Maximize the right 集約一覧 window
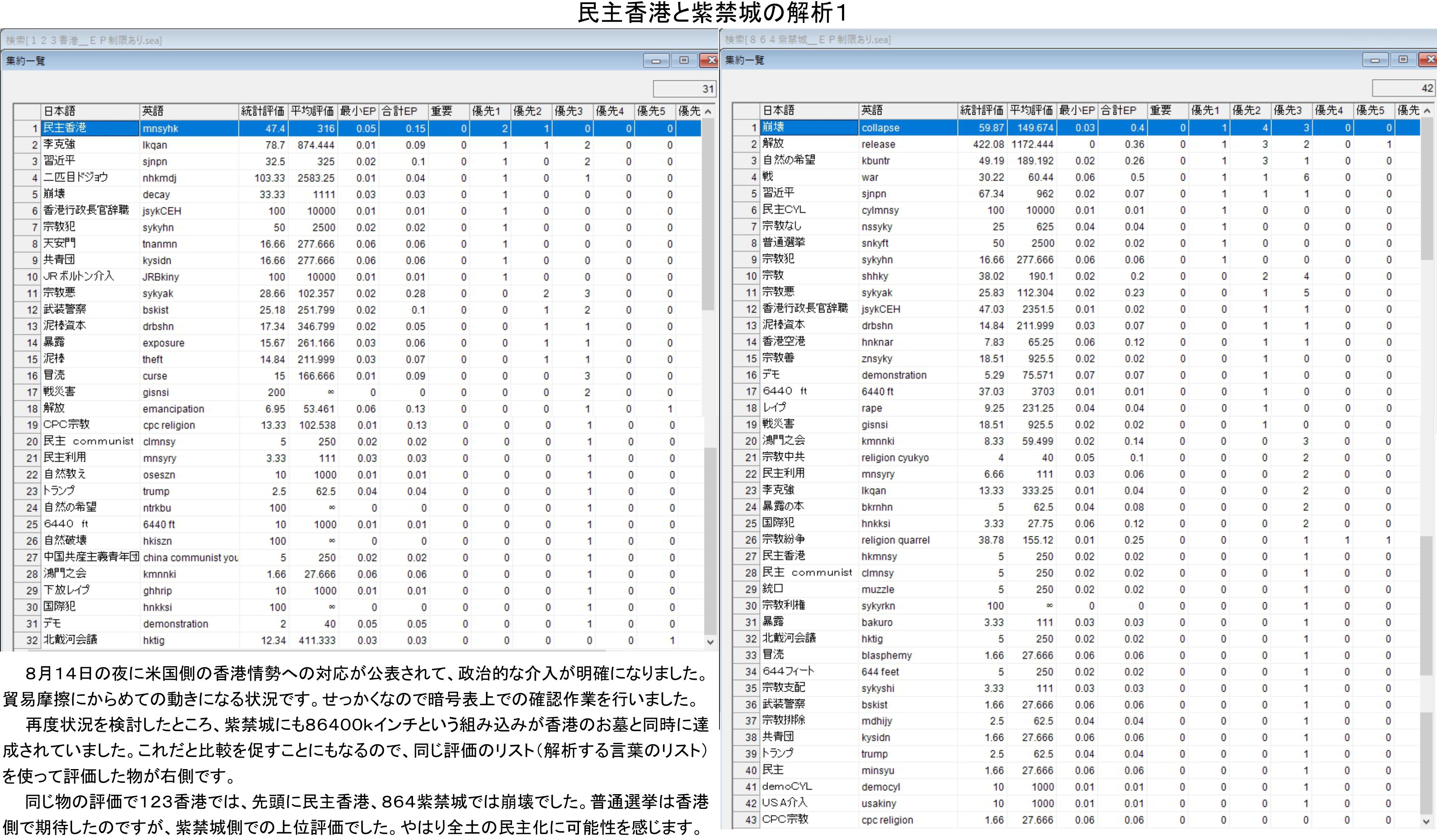The width and height of the screenshot is (1437, 840). point(1403,60)
